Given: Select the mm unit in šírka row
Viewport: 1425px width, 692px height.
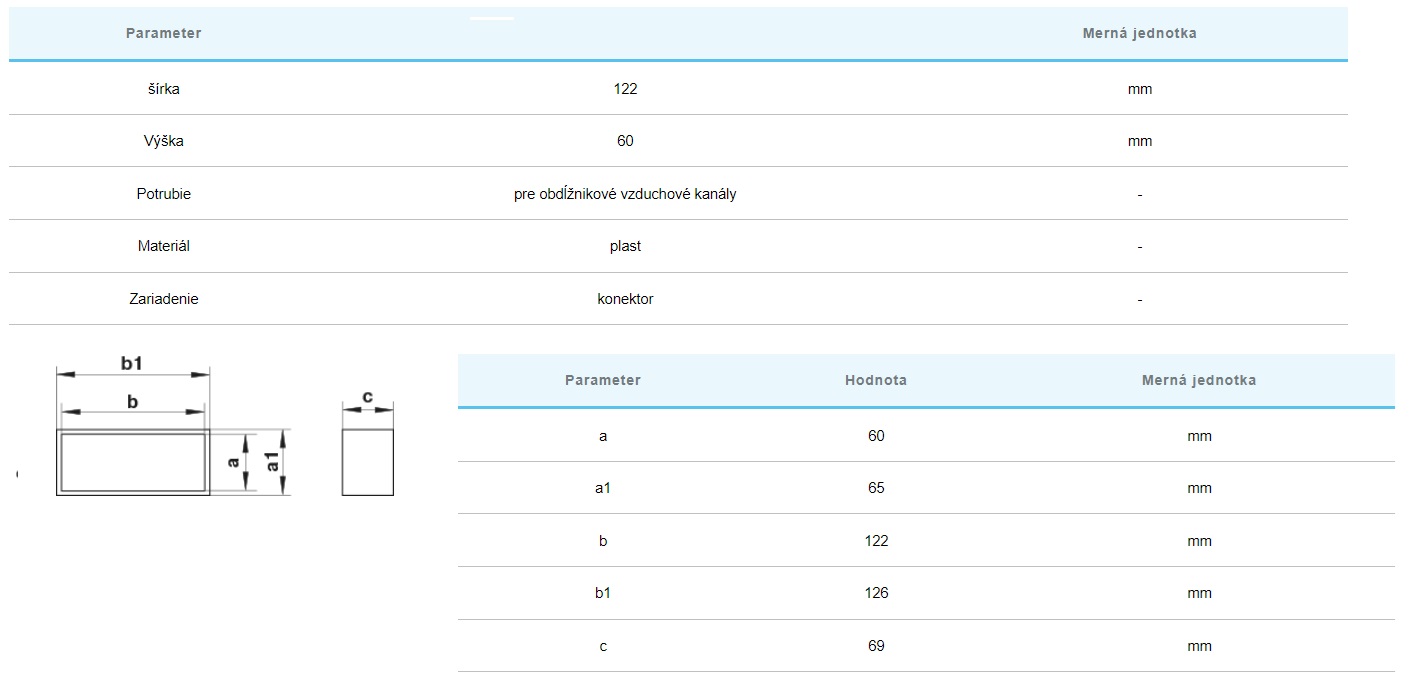Looking at the screenshot, I should click(1139, 89).
